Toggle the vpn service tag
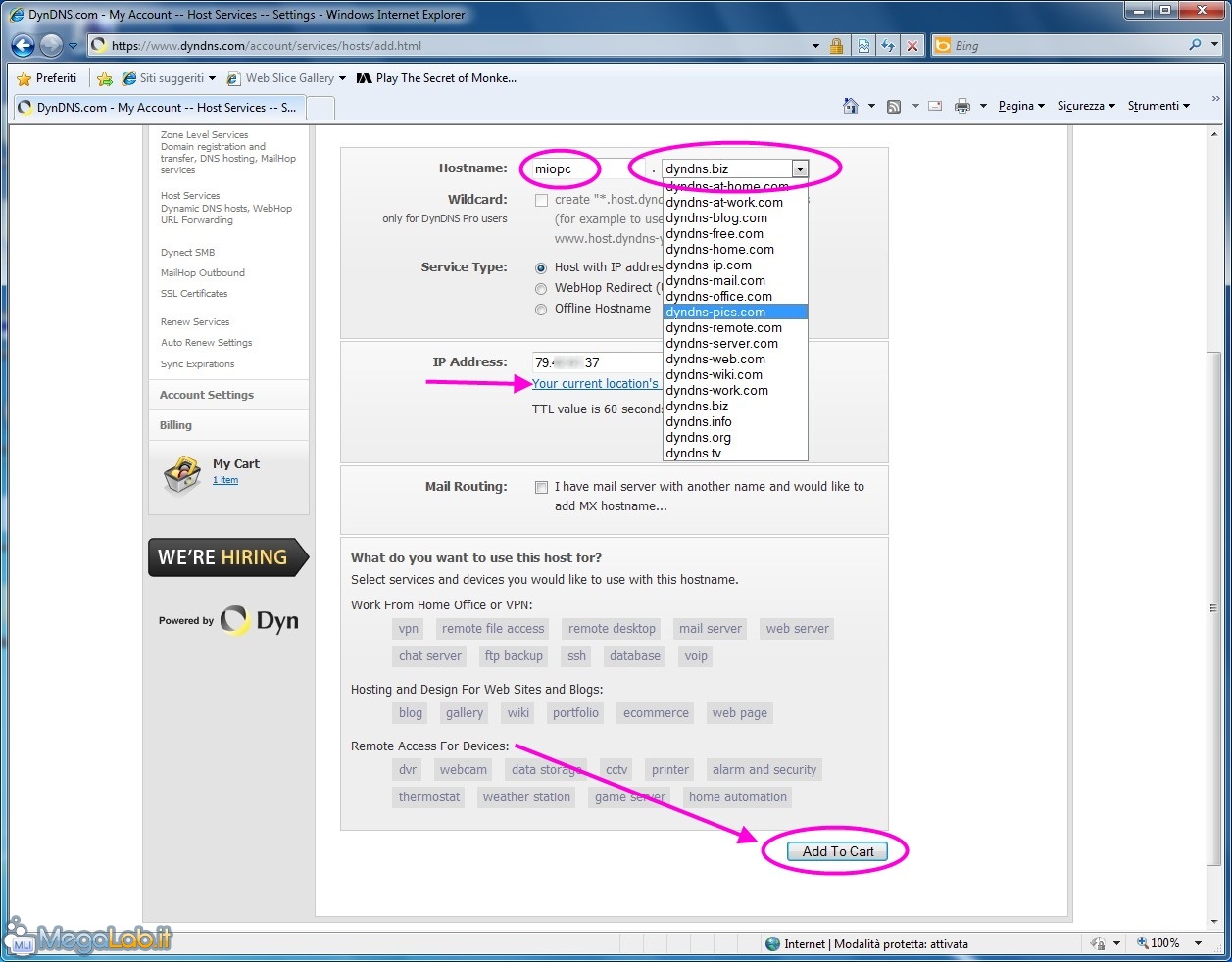Image resolution: width=1232 pixels, height=962 pixels. (409, 629)
